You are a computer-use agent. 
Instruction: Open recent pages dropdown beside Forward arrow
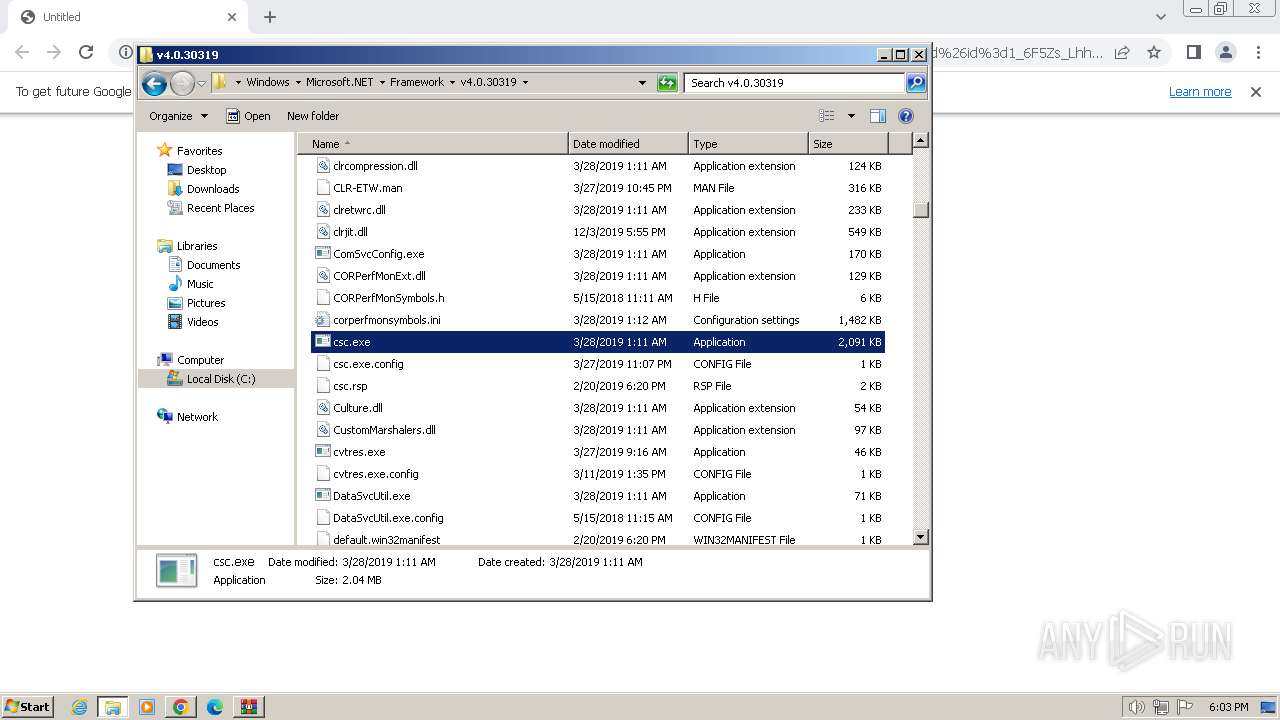[x=201, y=83]
